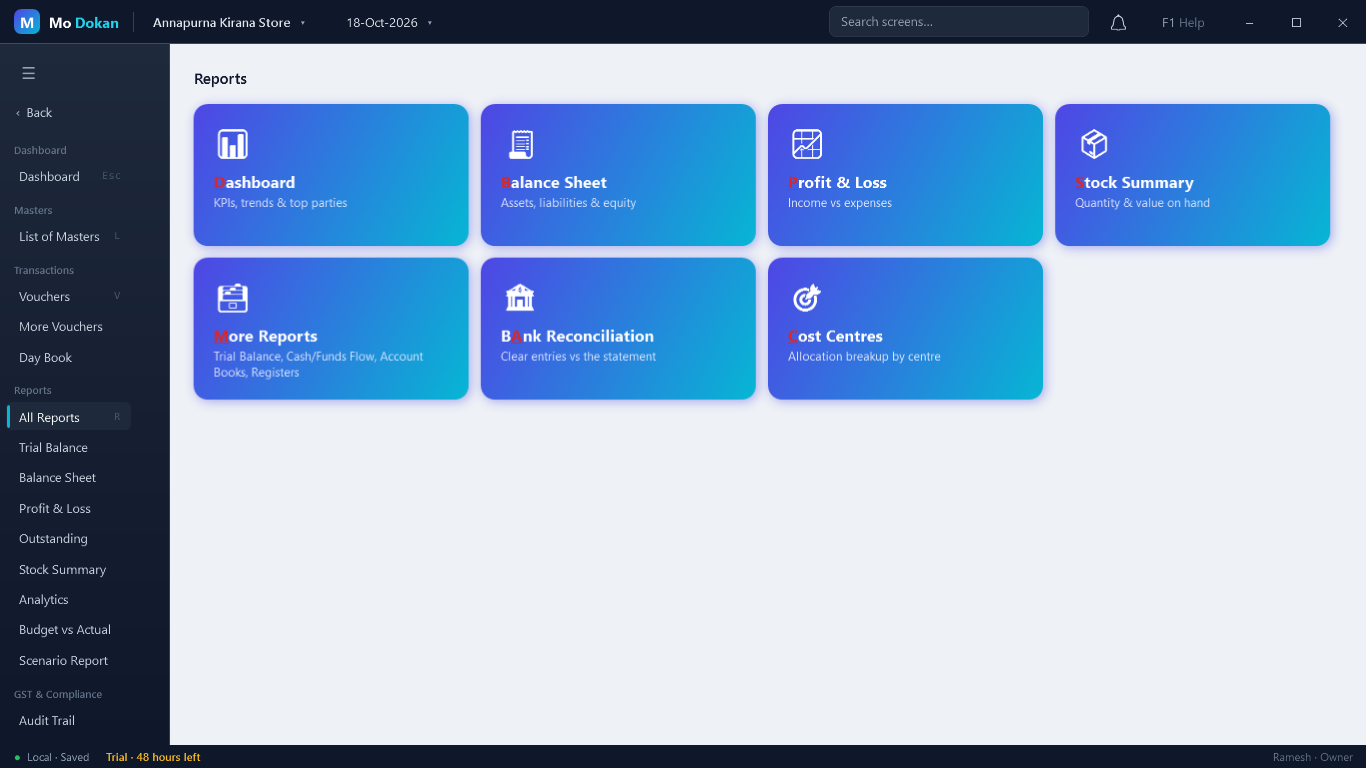The height and width of the screenshot is (768, 1366).
Task: Open List of Masters
Action: tap(68, 237)
